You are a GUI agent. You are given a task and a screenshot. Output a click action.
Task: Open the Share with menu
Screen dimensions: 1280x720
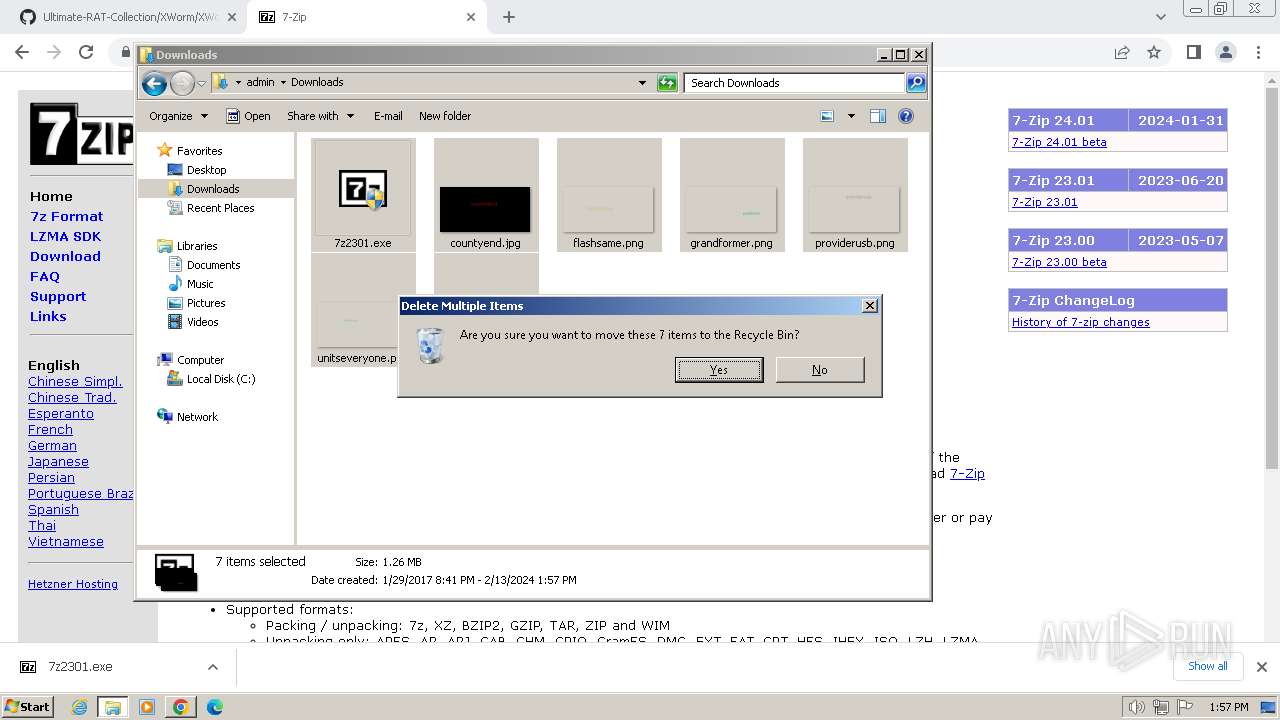tap(320, 116)
